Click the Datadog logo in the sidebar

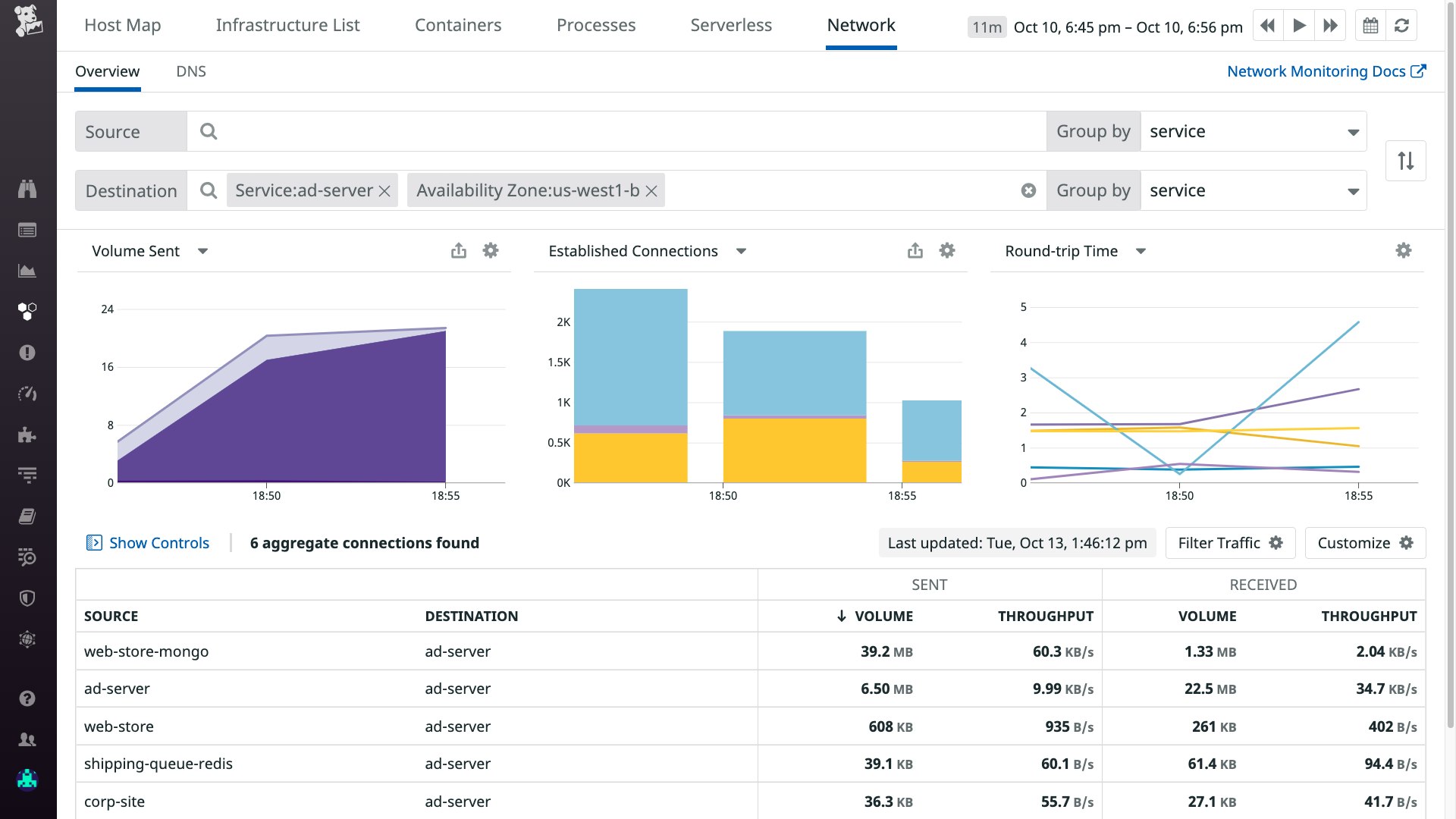28,20
